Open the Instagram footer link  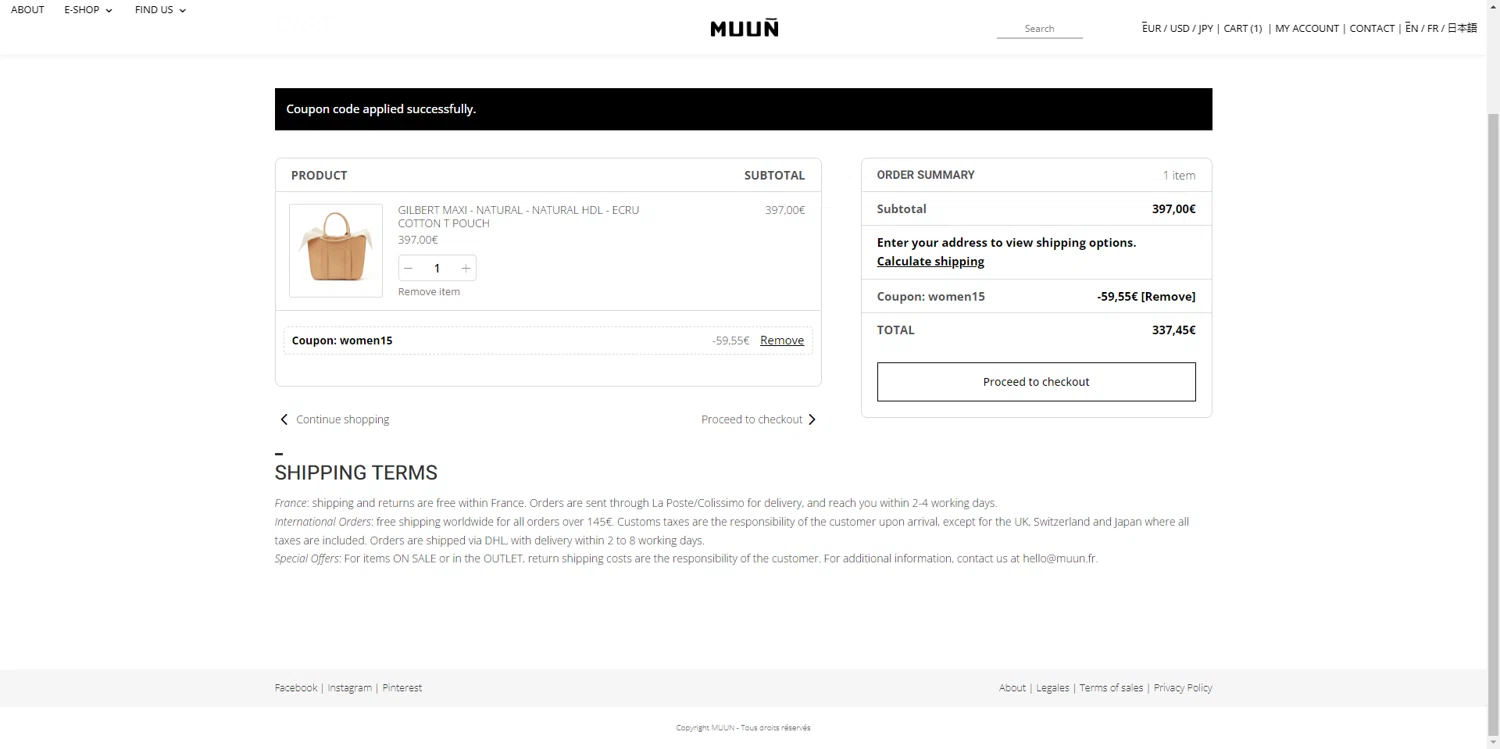point(350,688)
